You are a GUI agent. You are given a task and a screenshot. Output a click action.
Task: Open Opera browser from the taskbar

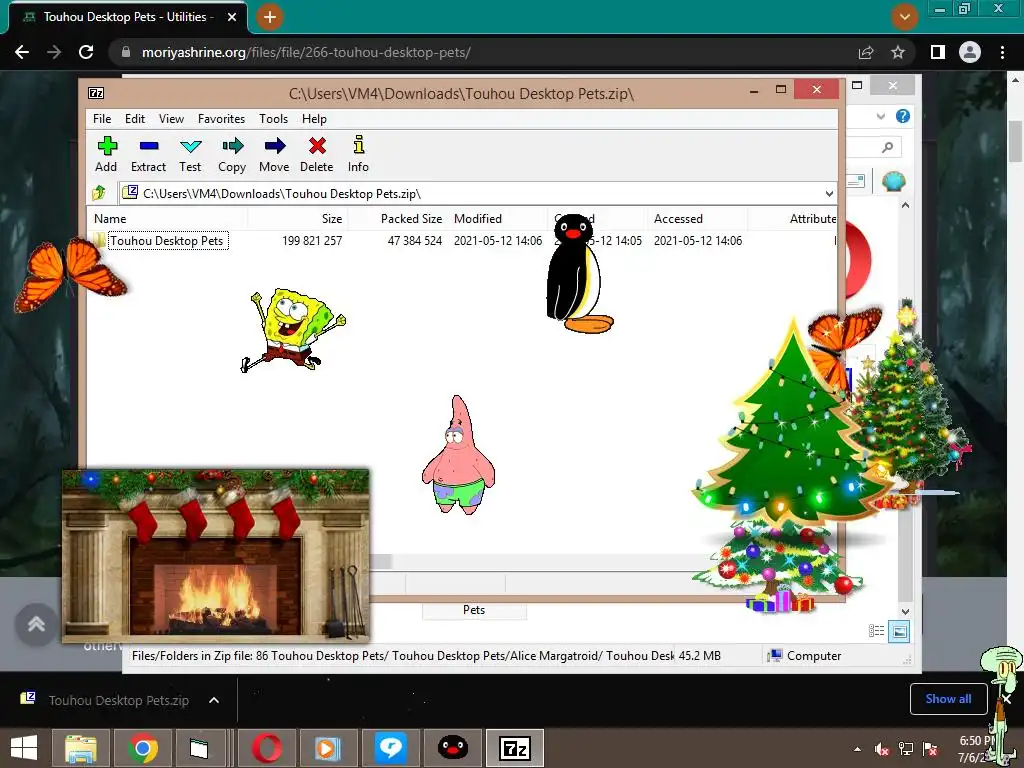point(267,748)
